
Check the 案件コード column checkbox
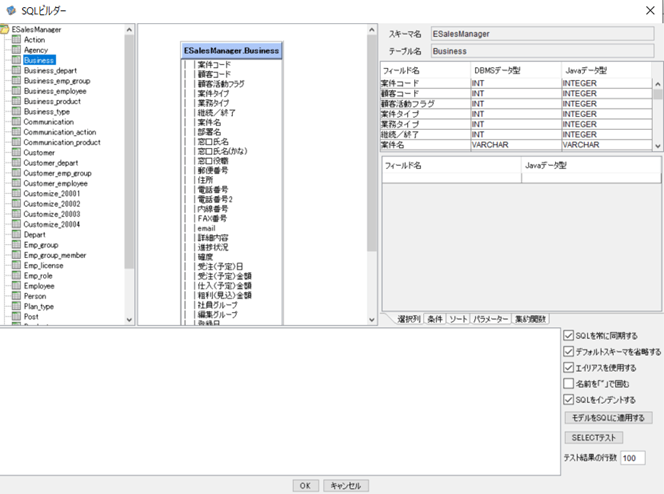tap(190, 65)
